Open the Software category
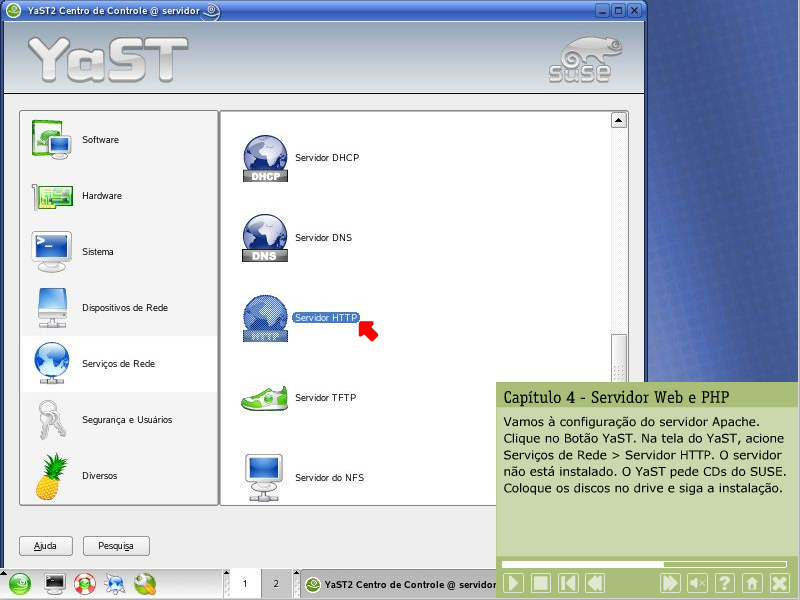 click(x=100, y=140)
